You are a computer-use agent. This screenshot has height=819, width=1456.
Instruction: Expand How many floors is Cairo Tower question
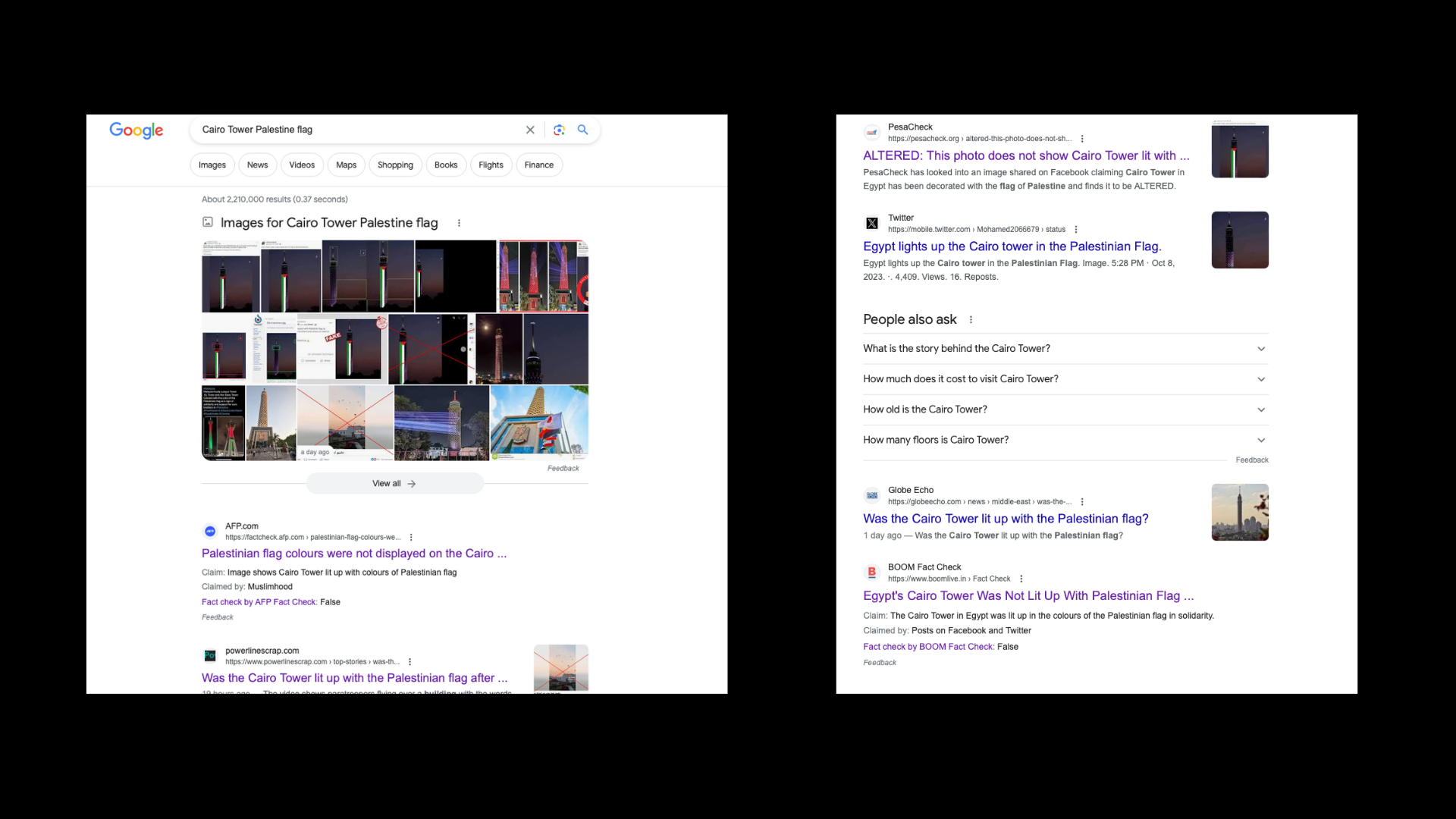1065,440
